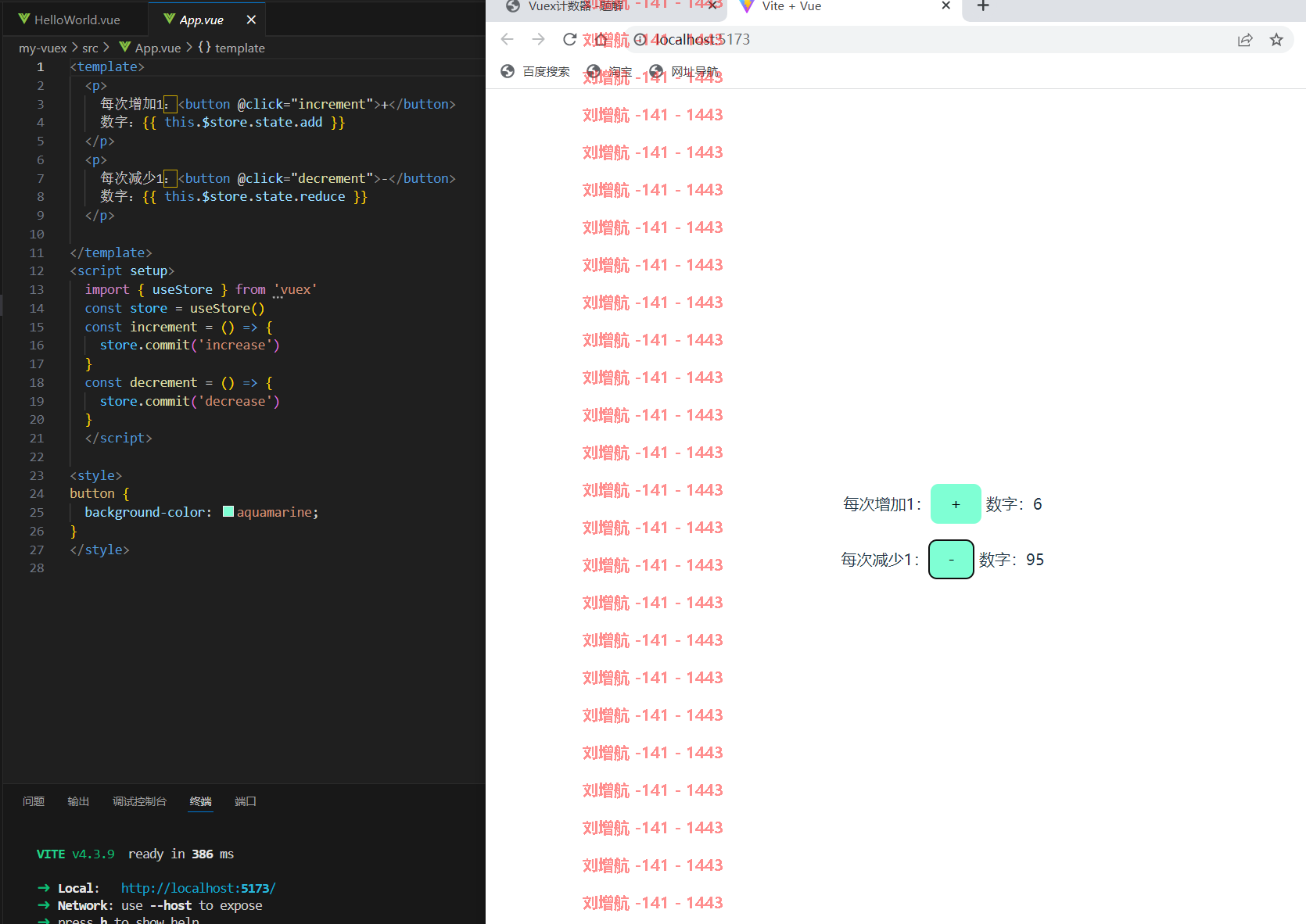Click the aquamarine color swatch in CSS
This screenshot has width=1306, height=924.
click(x=228, y=512)
